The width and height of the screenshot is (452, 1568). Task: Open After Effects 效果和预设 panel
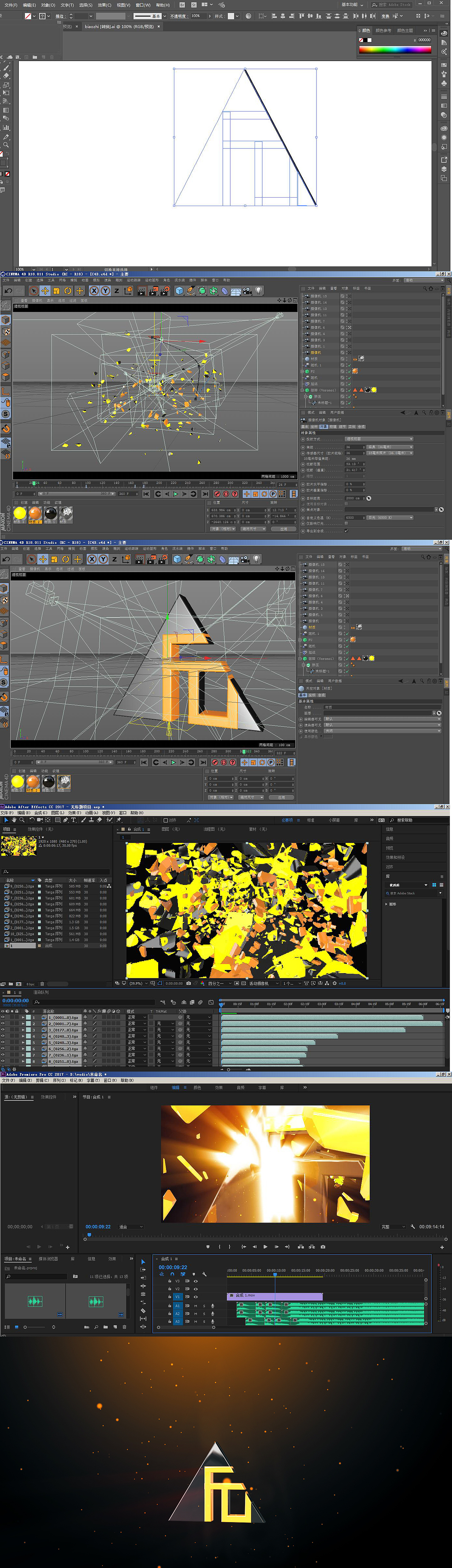click(395, 857)
